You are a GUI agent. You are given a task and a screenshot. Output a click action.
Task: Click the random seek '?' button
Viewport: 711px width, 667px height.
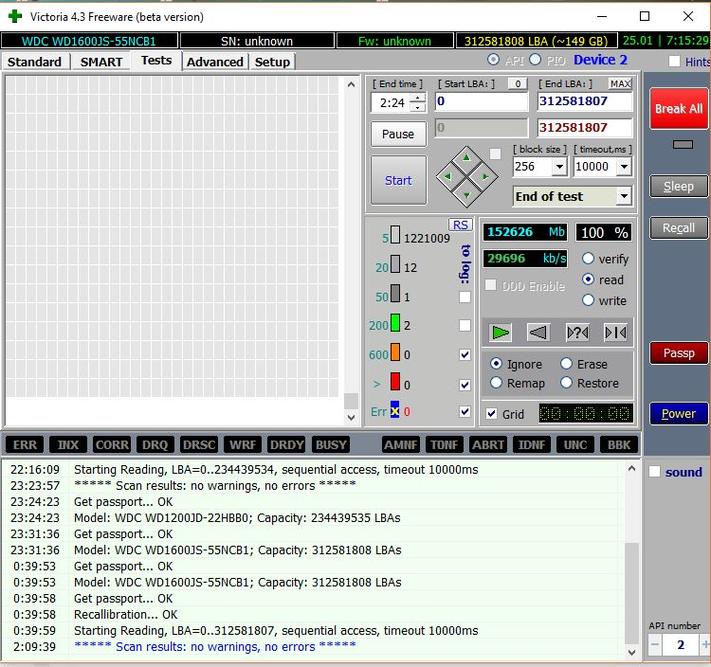point(577,332)
